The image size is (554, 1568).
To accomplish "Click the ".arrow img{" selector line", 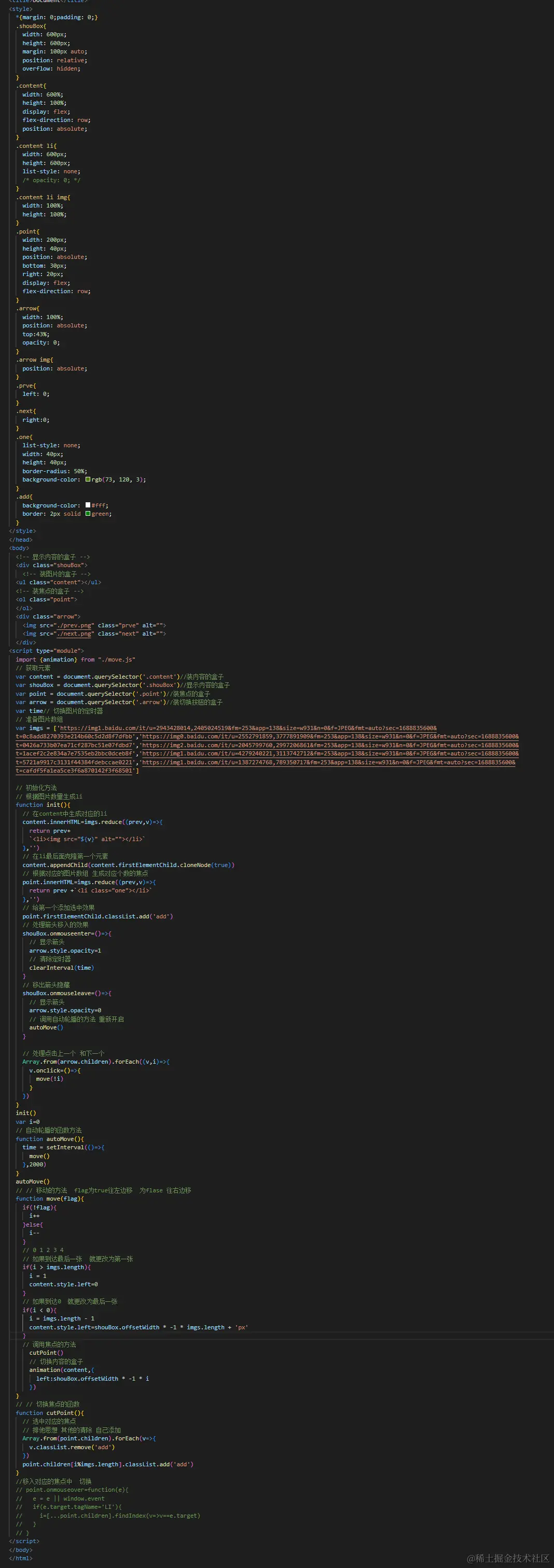I will pos(34,360).
